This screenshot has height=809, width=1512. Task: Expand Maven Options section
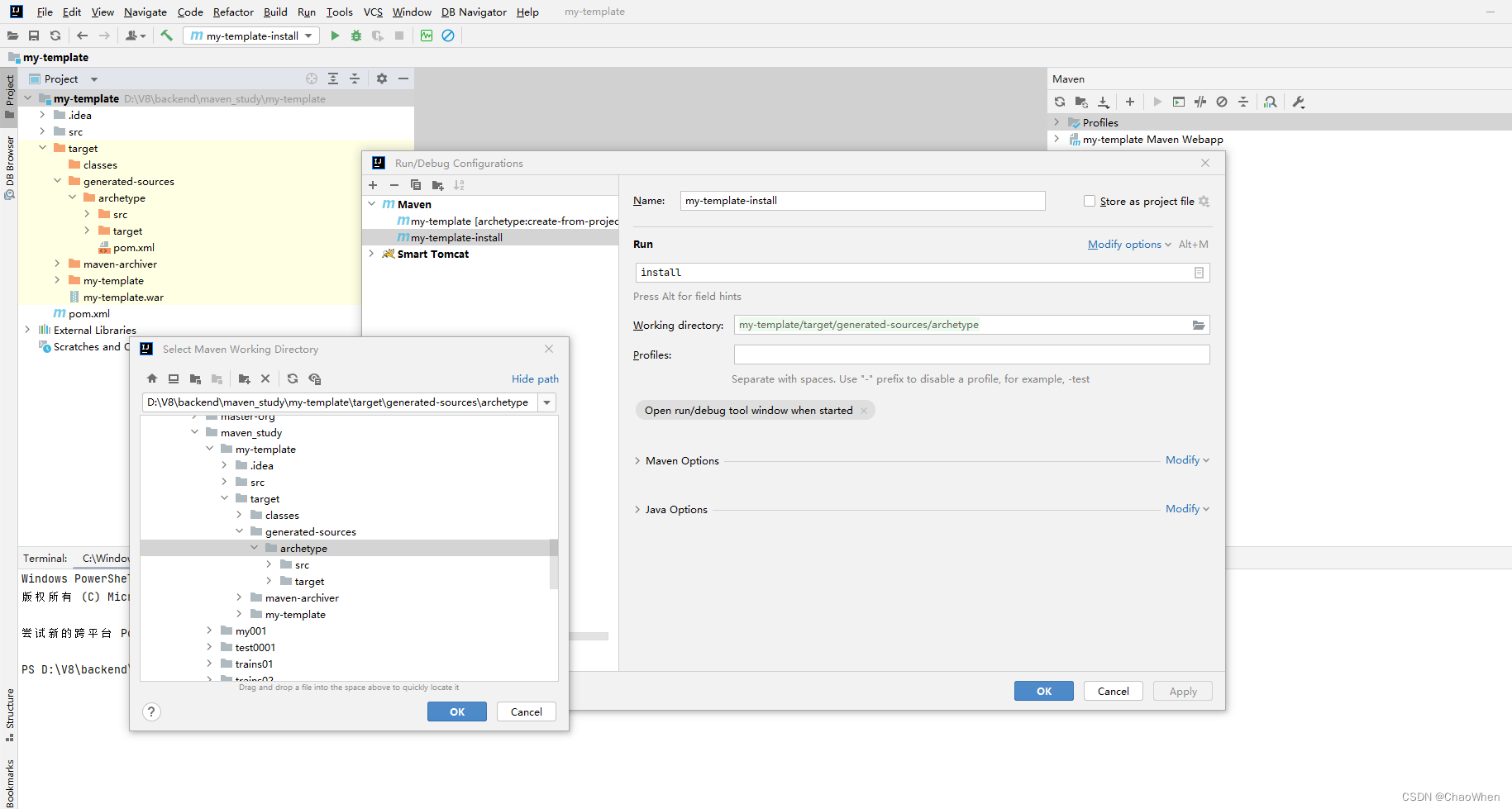(x=637, y=461)
